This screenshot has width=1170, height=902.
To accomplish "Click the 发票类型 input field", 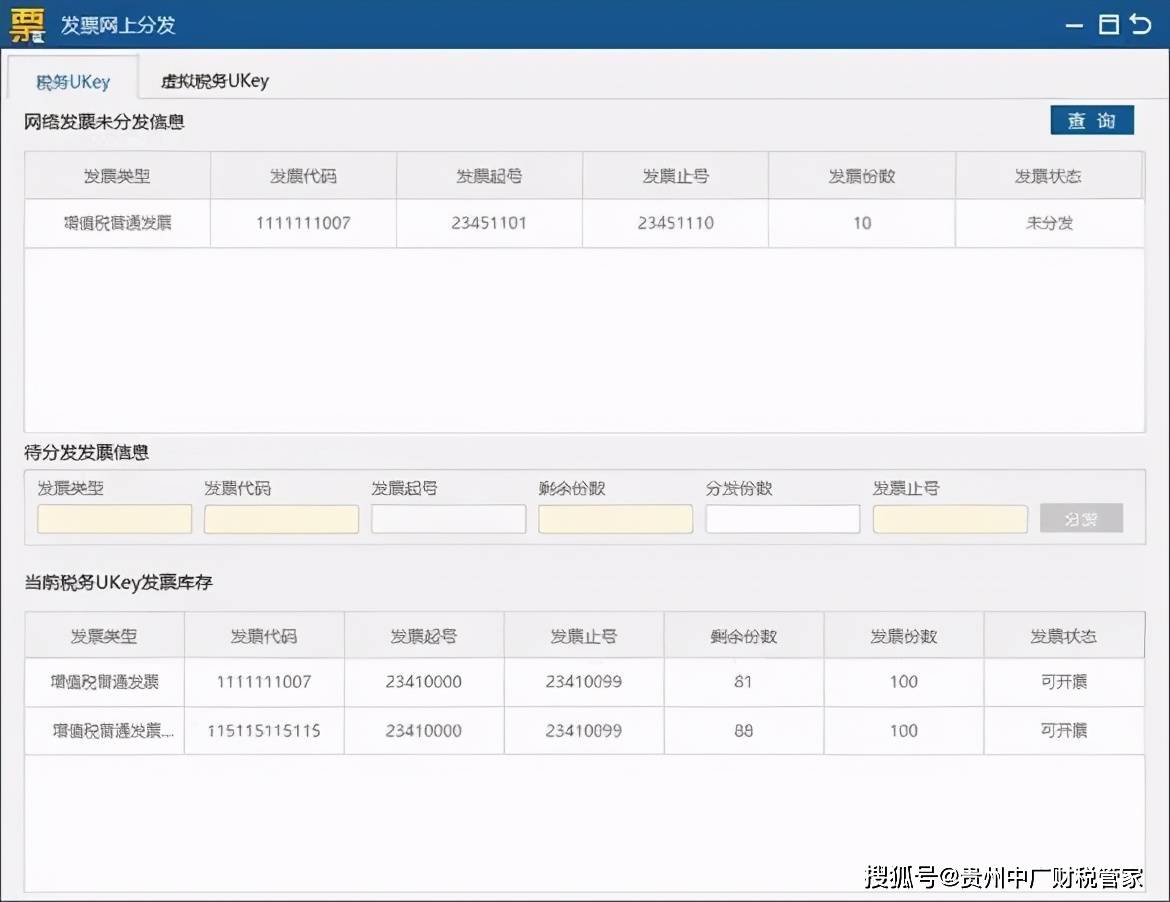I will click(113, 518).
